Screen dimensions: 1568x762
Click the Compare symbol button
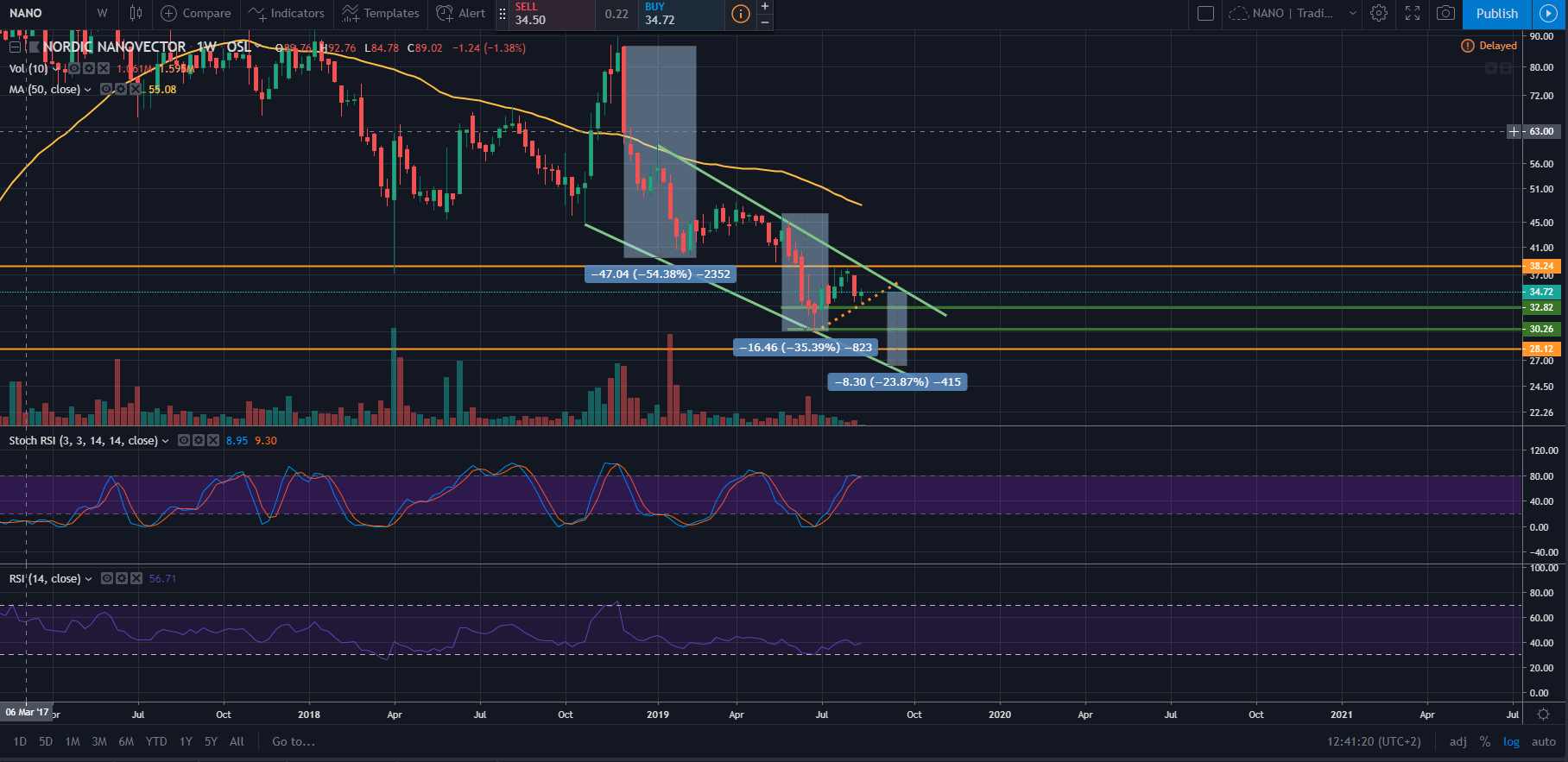tap(196, 13)
